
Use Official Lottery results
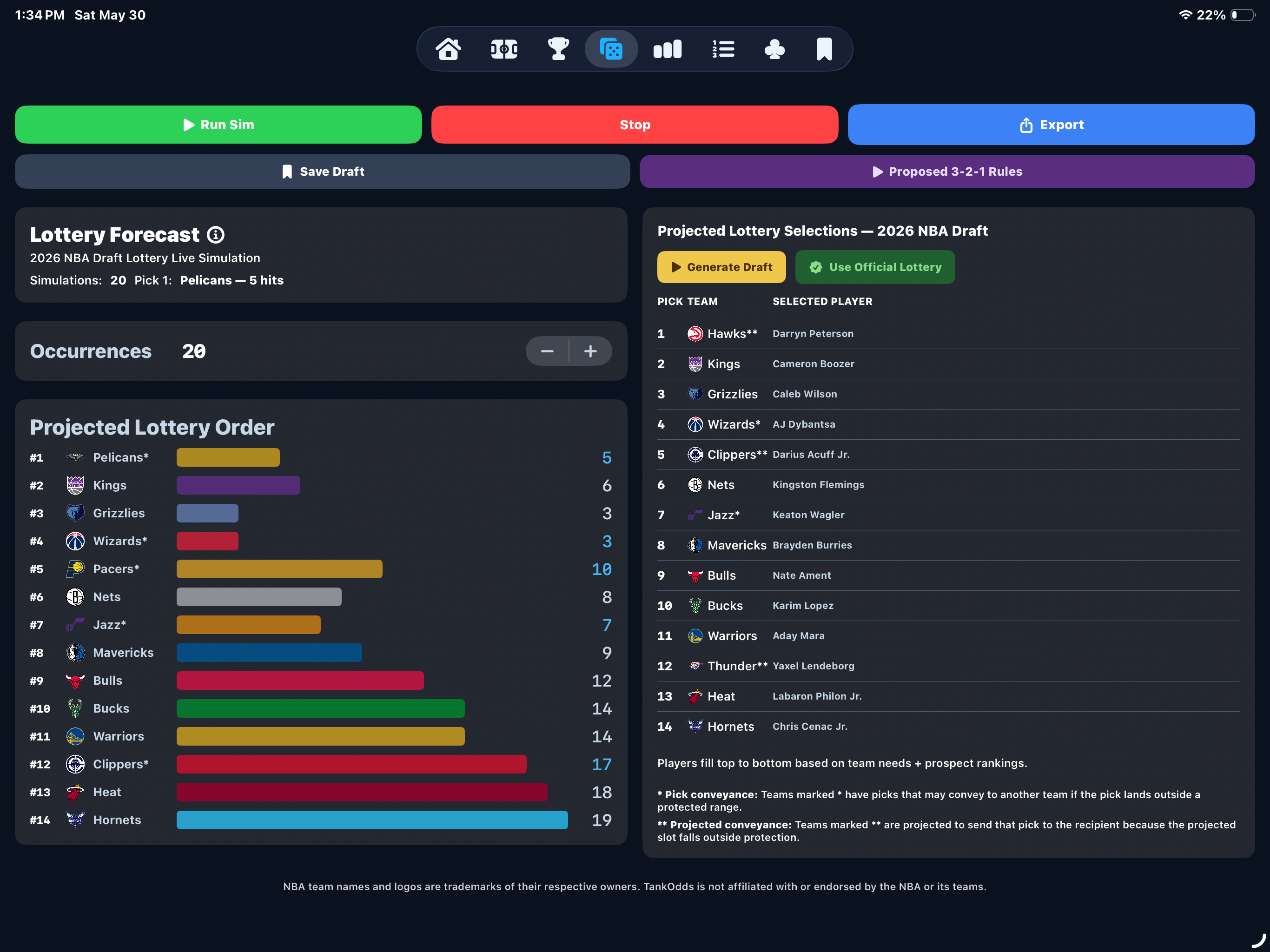[x=875, y=267]
